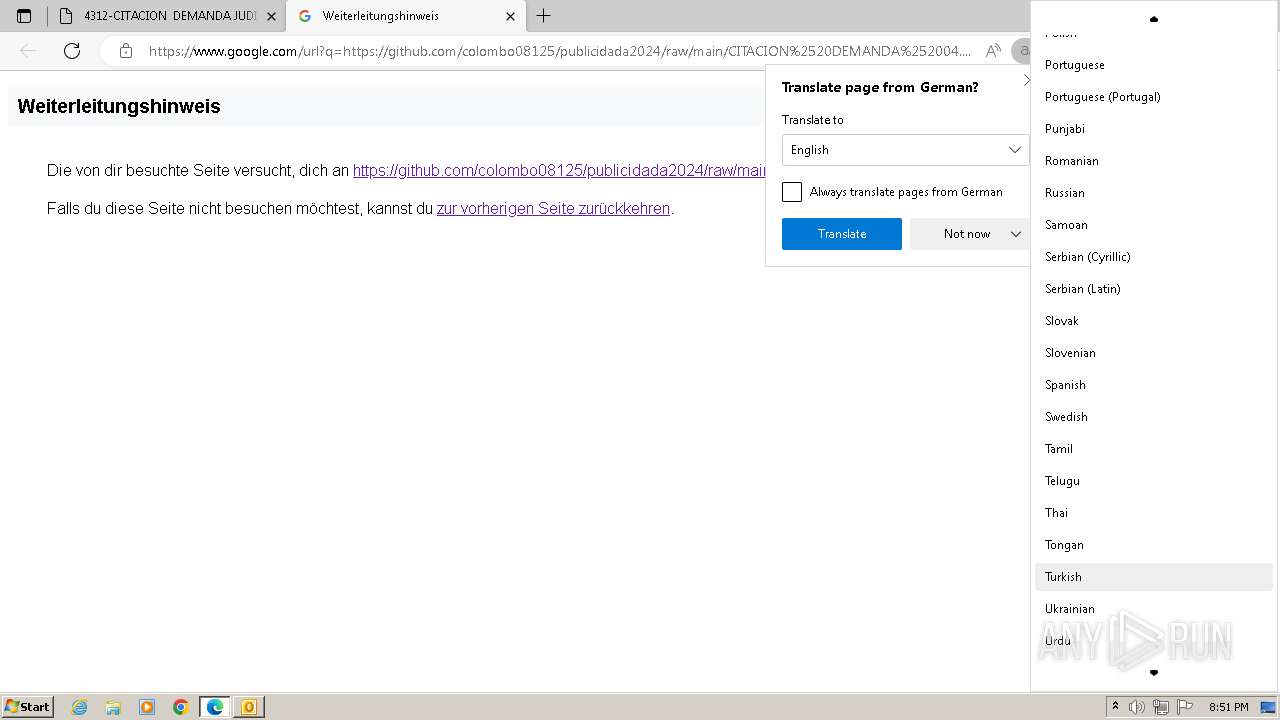Pick Tamil language option
Screen dimensions: 1280x720
tap(1153, 449)
